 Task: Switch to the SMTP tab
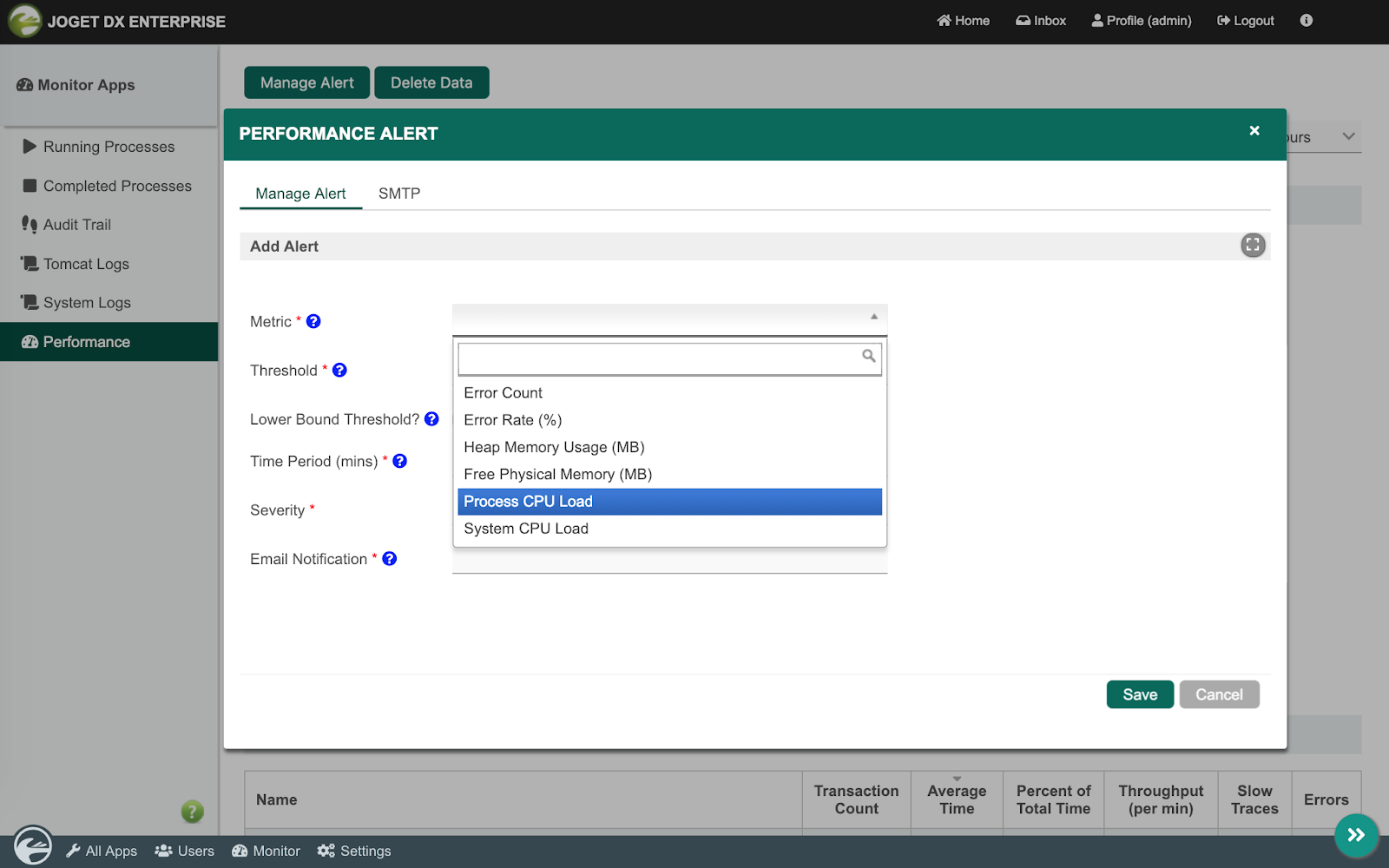pyautogui.click(x=399, y=194)
